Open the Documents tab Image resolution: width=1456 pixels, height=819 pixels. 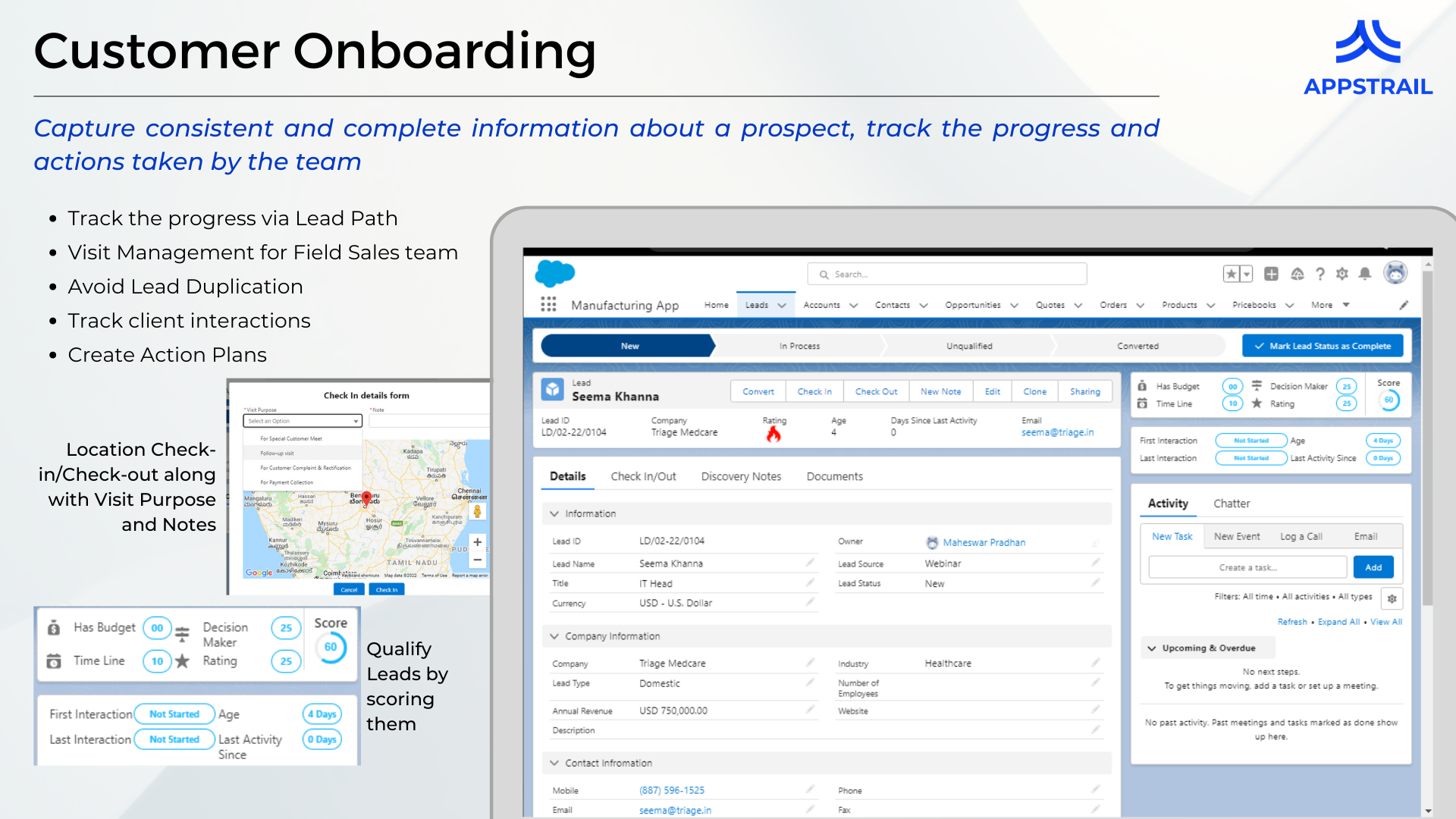tap(834, 476)
